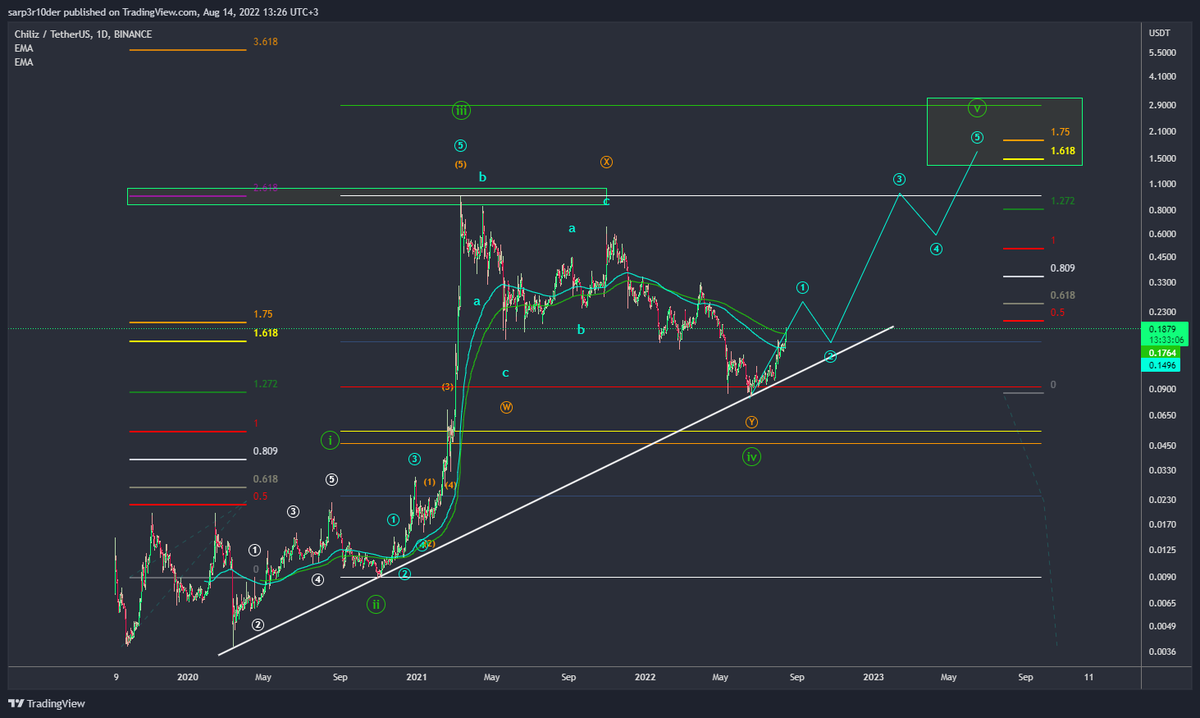Click the orange circled Y wave marker

pos(752,422)
